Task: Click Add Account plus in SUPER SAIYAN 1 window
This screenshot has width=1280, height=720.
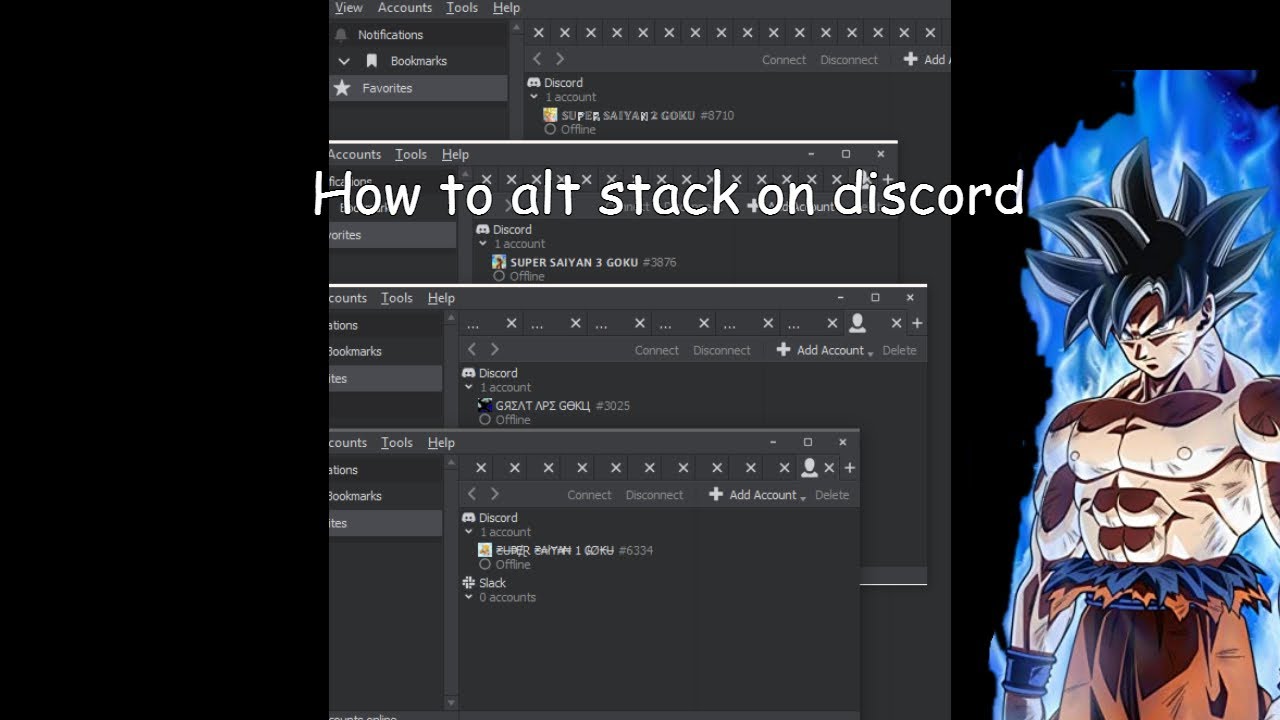Action: [716, 495]
